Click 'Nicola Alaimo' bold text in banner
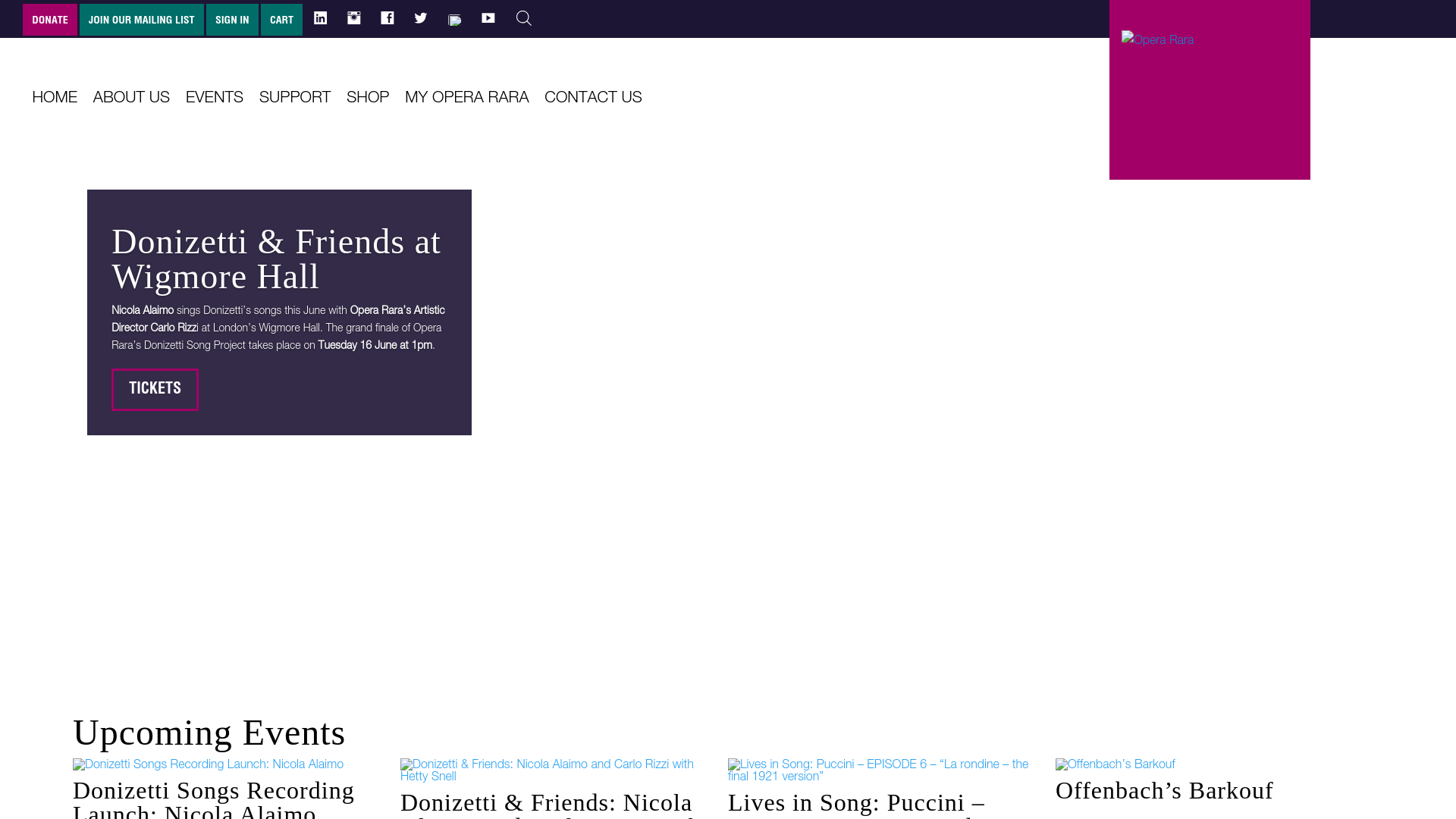 143,310
